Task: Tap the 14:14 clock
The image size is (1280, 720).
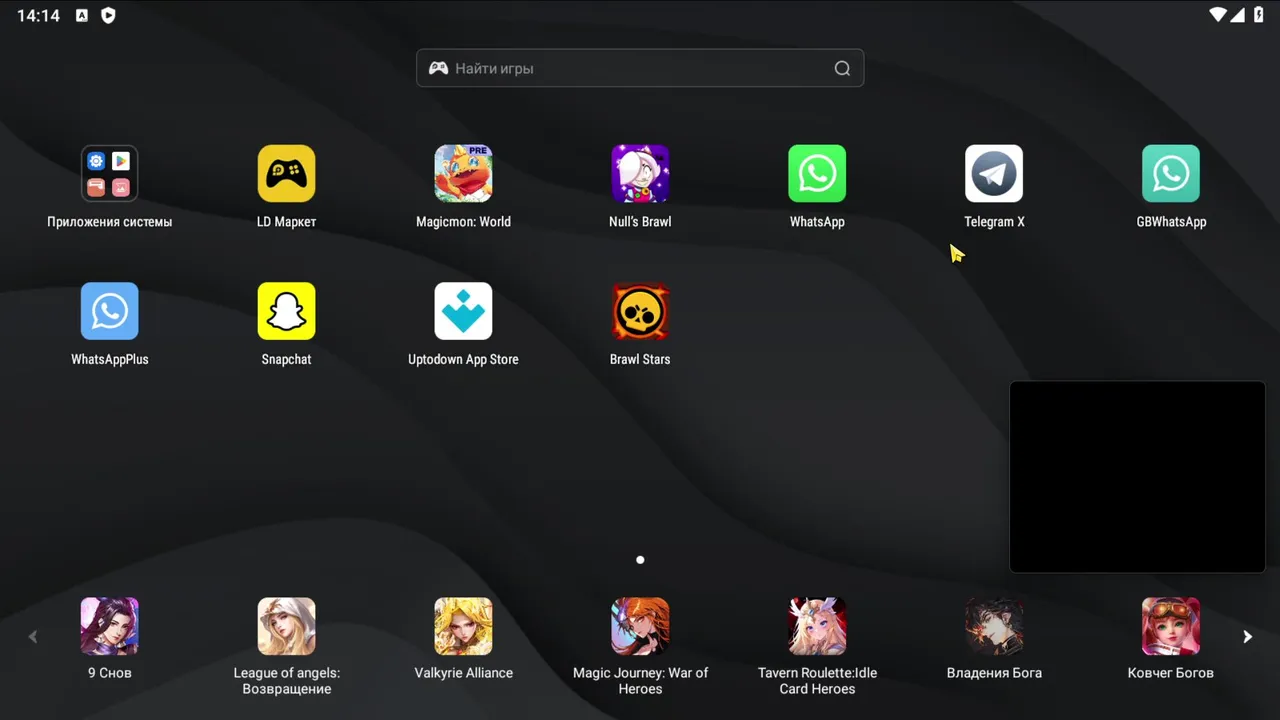Action: coord(38,16)
